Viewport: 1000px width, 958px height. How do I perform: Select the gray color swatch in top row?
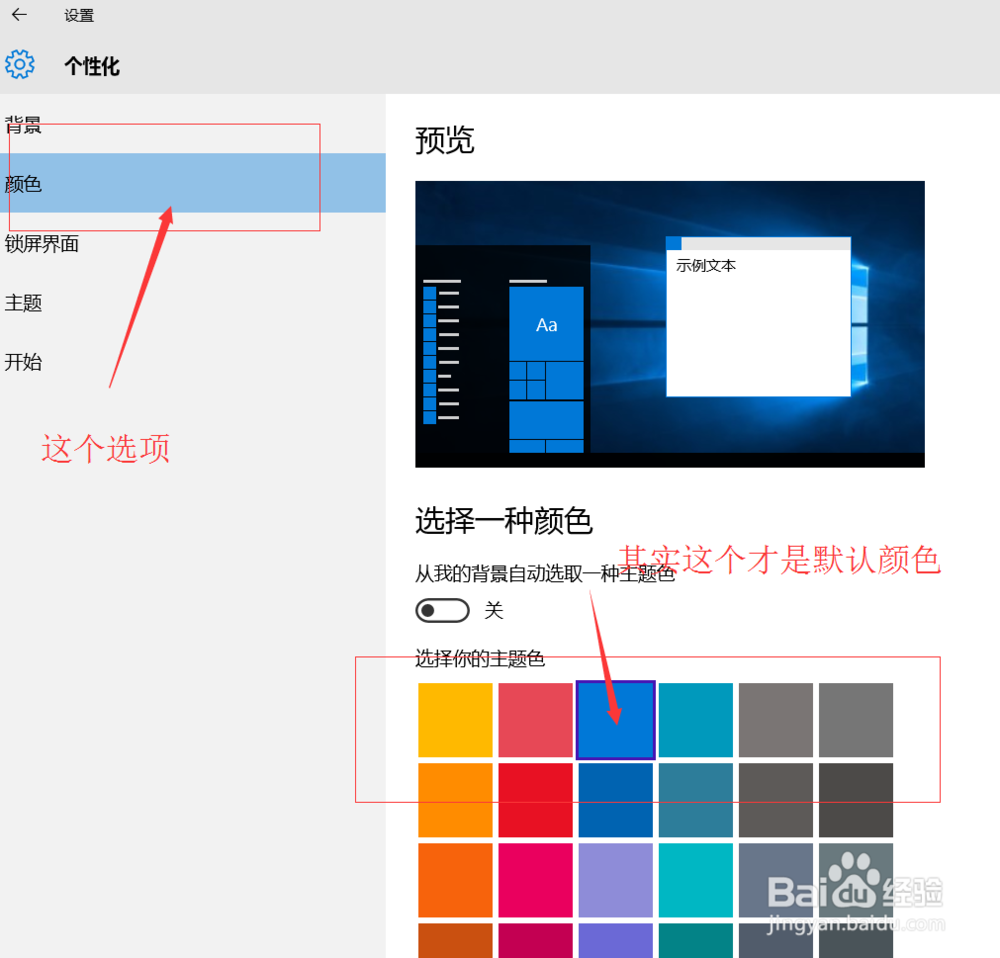775,719
